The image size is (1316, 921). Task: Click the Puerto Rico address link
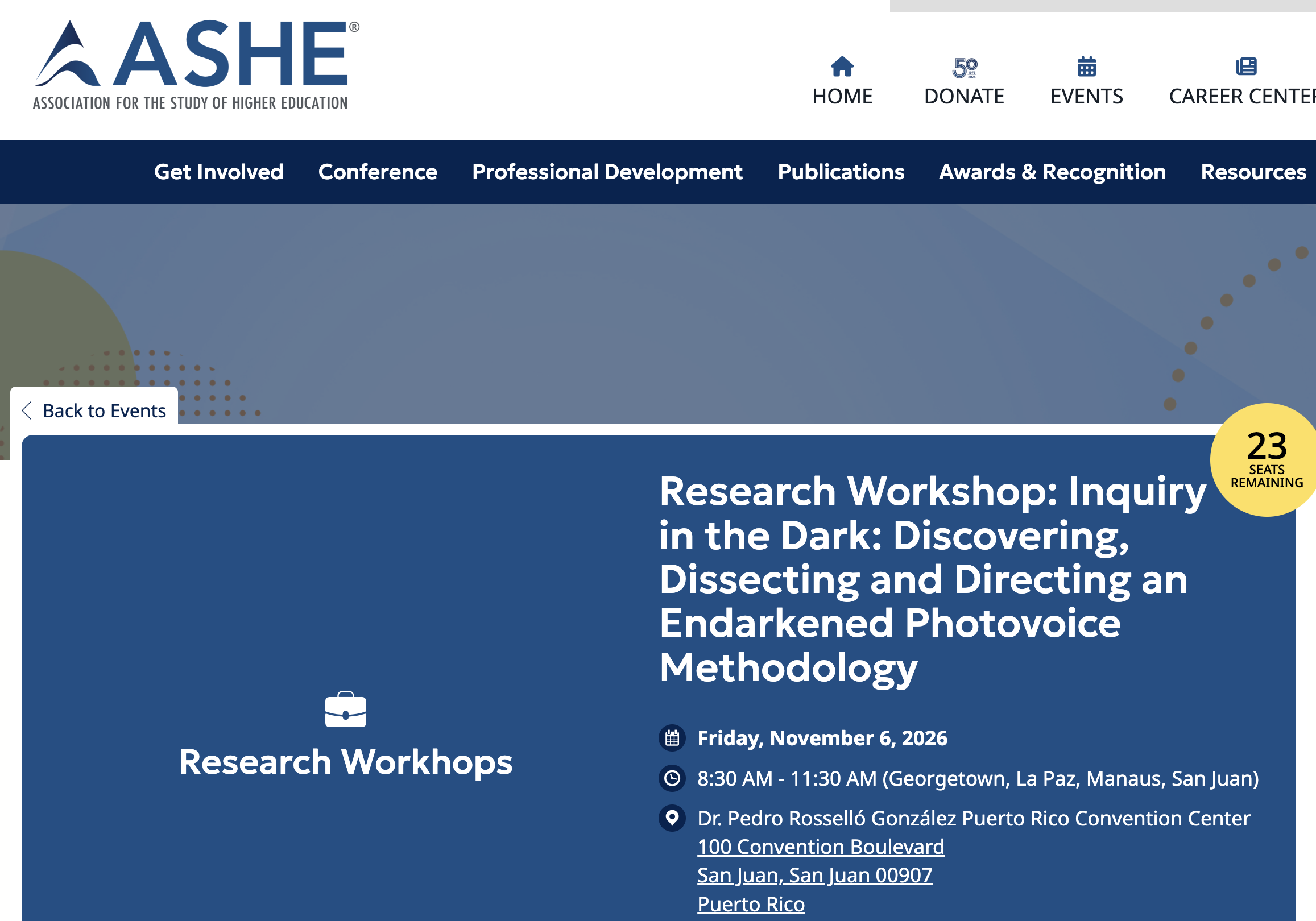(x=751, y=904)
